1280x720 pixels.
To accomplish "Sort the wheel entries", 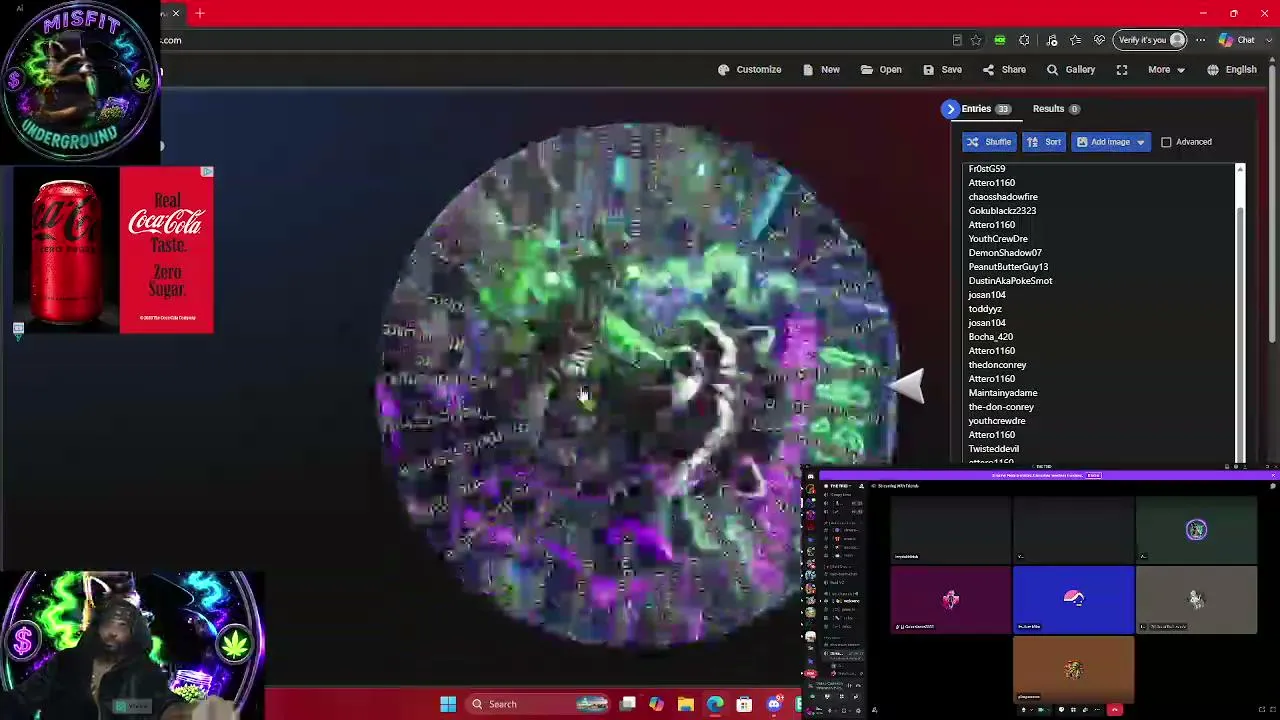I will tap(1044, 142).
